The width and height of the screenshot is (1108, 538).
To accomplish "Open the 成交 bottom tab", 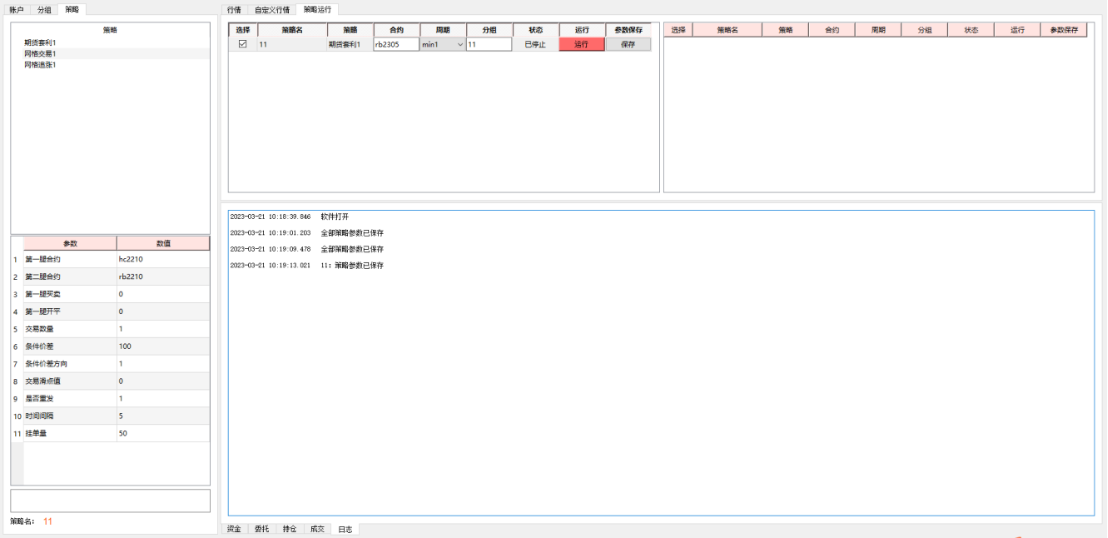I will pos(317,528).
